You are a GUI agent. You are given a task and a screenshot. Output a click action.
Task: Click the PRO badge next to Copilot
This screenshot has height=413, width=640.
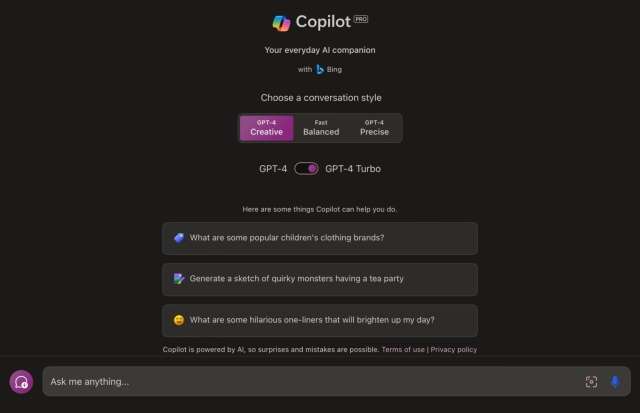click(361, 19)
